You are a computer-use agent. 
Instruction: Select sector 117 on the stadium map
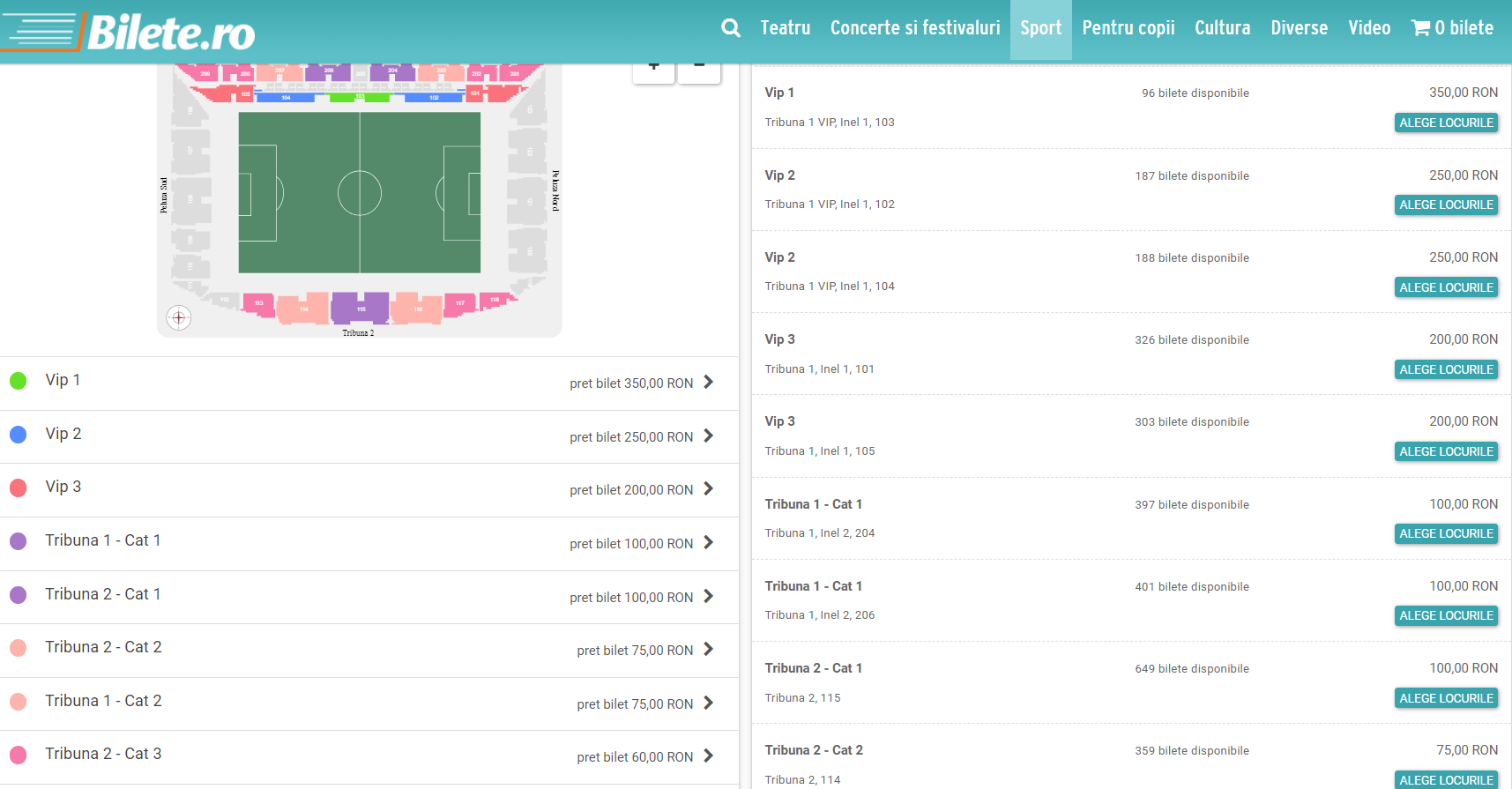coord(460,303)
